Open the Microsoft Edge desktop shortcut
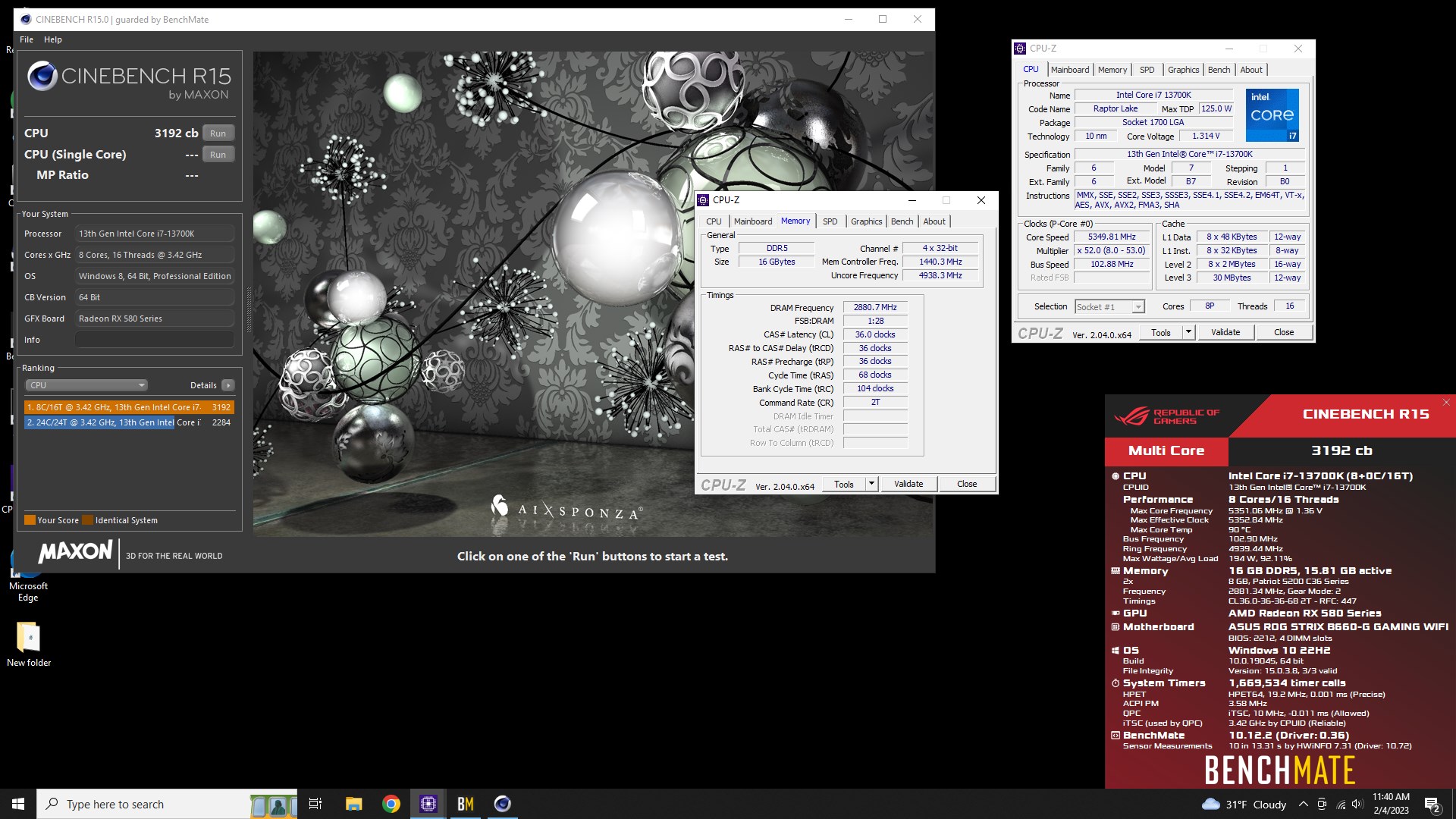This screenshot has height=819, width=1456. (x=28, y=575)
